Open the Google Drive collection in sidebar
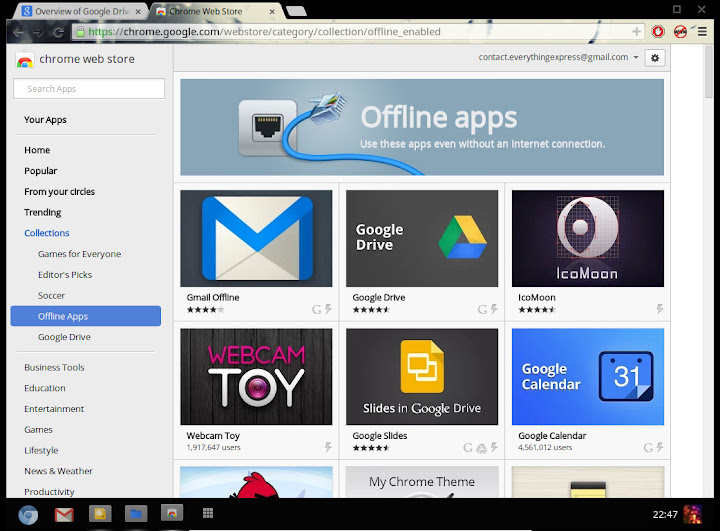 pos(64,337)
